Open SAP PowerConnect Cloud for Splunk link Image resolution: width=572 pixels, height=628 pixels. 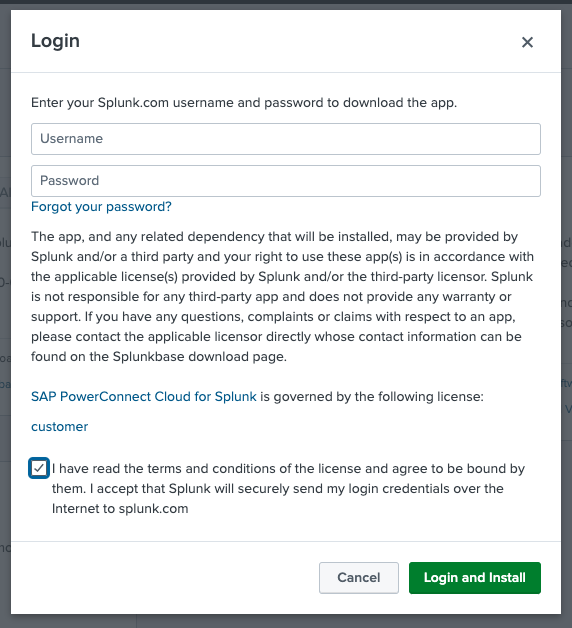pos(144,397)
